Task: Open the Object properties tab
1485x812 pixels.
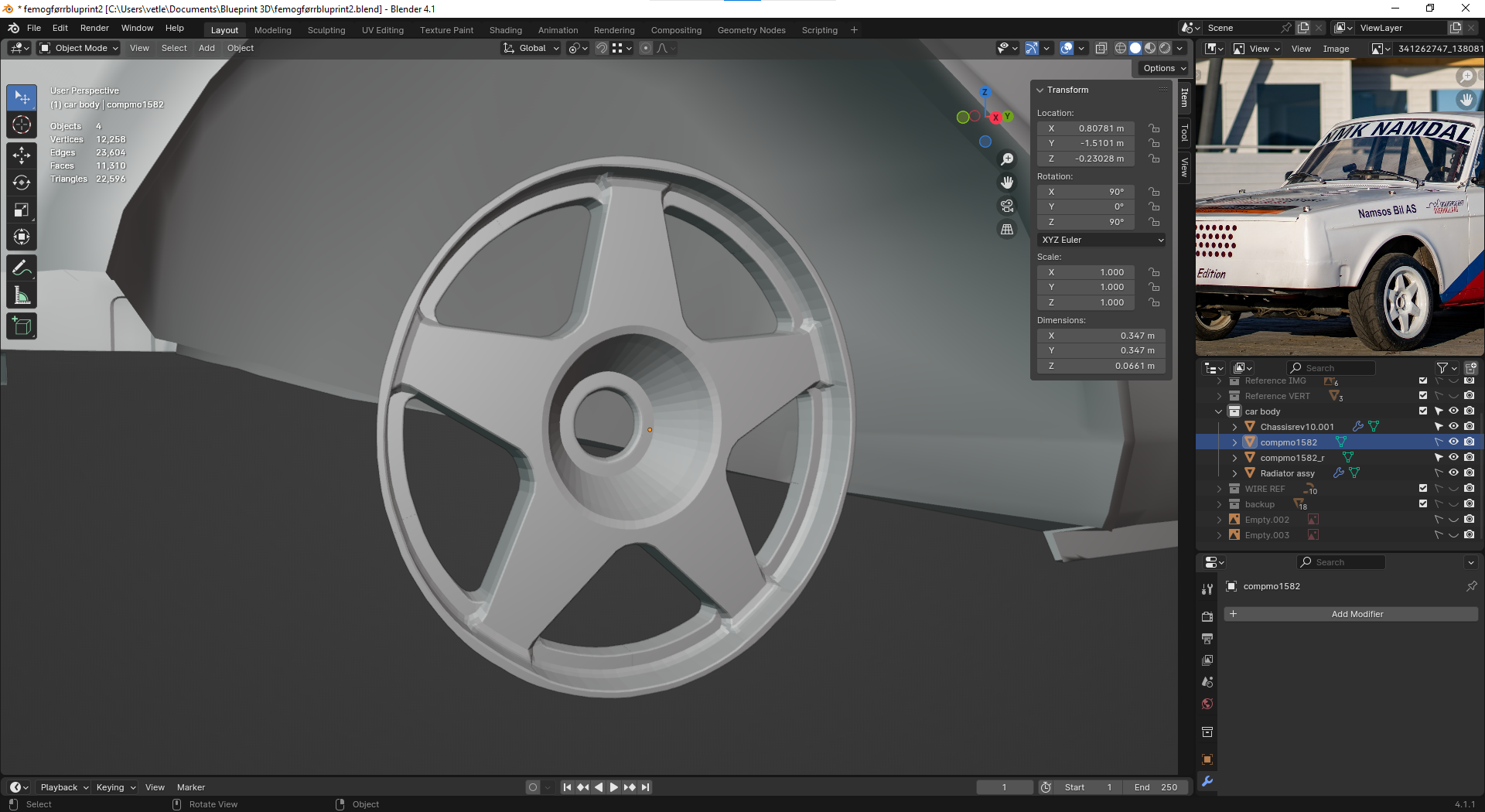Action: tap(1207, 759)
